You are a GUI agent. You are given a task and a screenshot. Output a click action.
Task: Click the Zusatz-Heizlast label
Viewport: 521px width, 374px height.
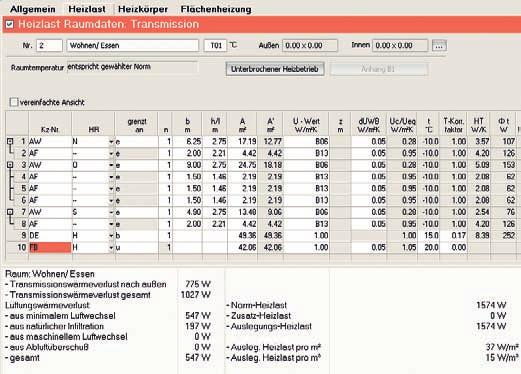(258, 315)
